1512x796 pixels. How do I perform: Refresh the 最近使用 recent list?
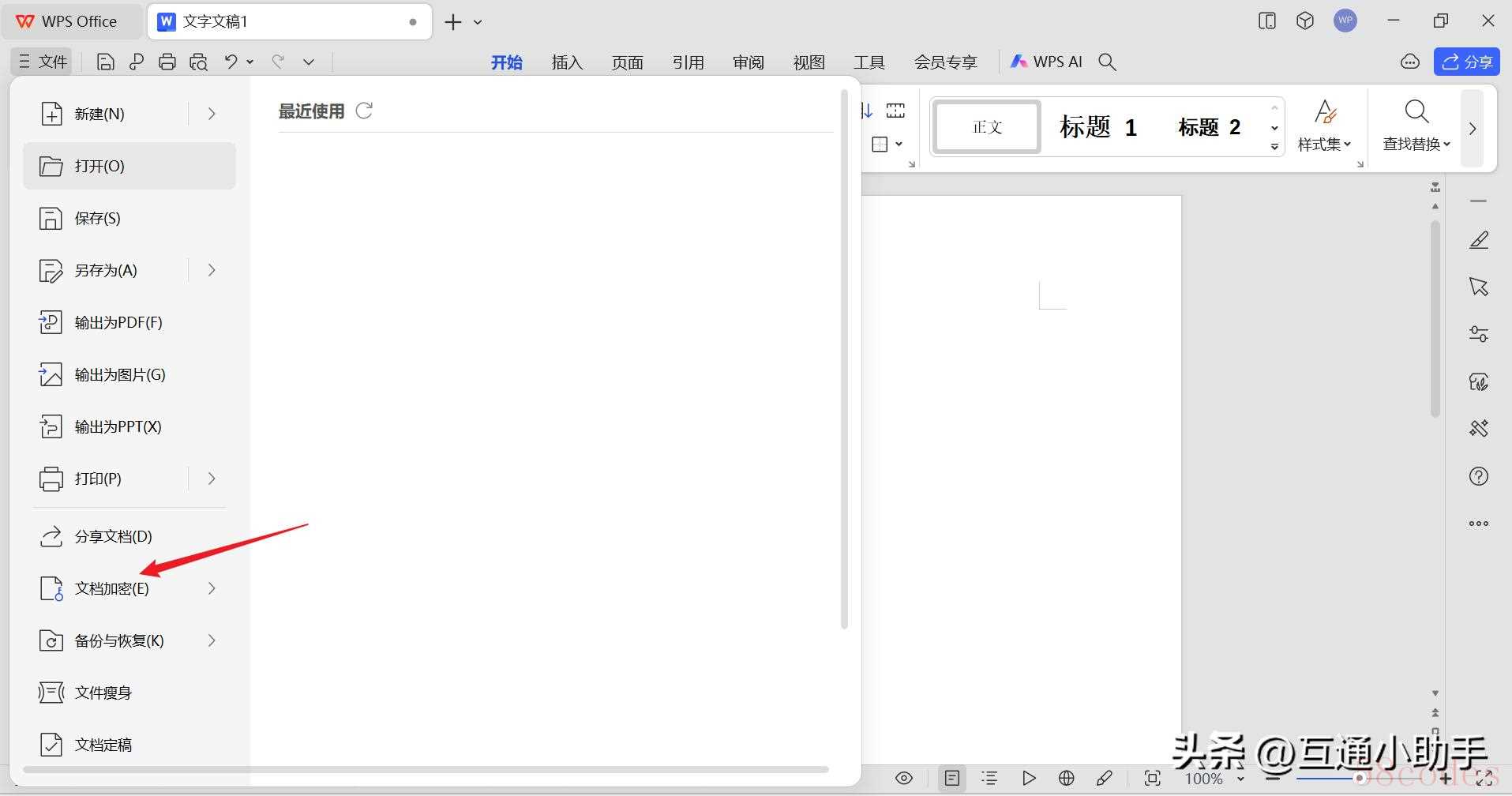point(364,111)
